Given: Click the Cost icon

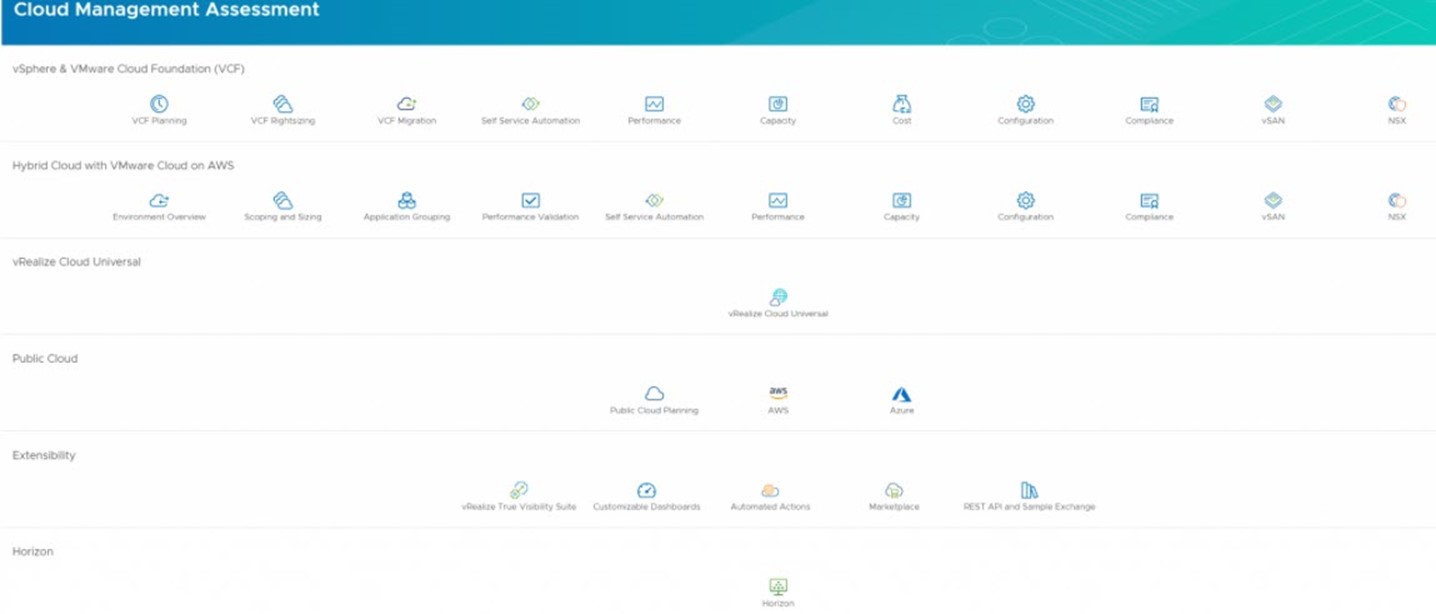Looking at the screenshot, I should click(902, 104).
